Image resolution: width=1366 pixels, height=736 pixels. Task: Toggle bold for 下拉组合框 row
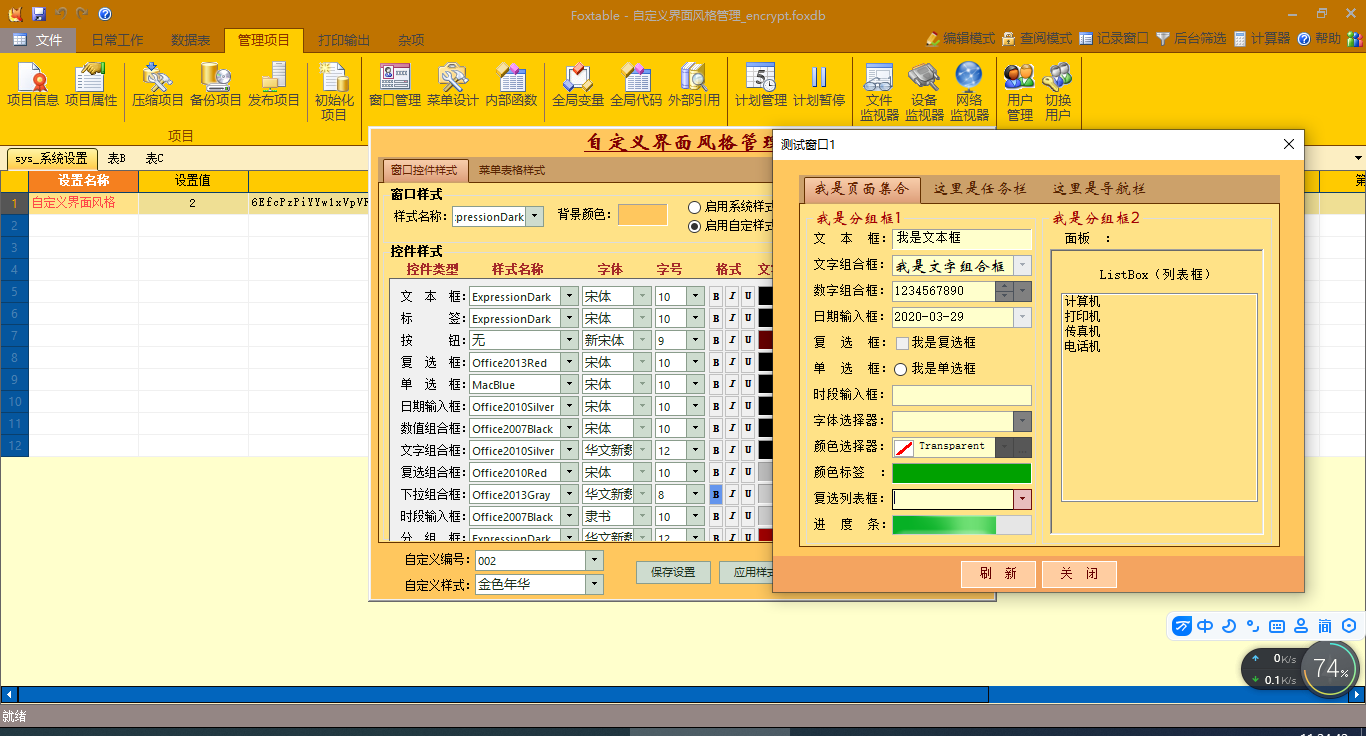coord(716,494)
